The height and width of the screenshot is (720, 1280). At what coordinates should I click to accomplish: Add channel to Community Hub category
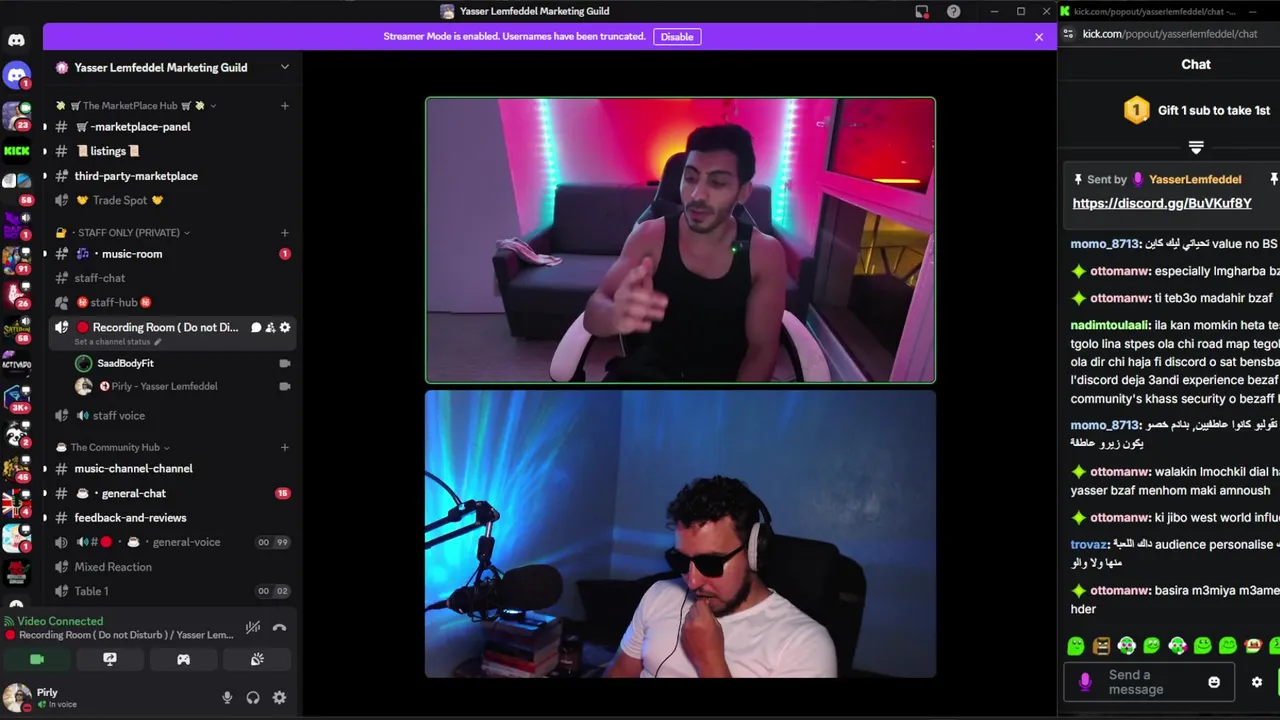[285, 447]
